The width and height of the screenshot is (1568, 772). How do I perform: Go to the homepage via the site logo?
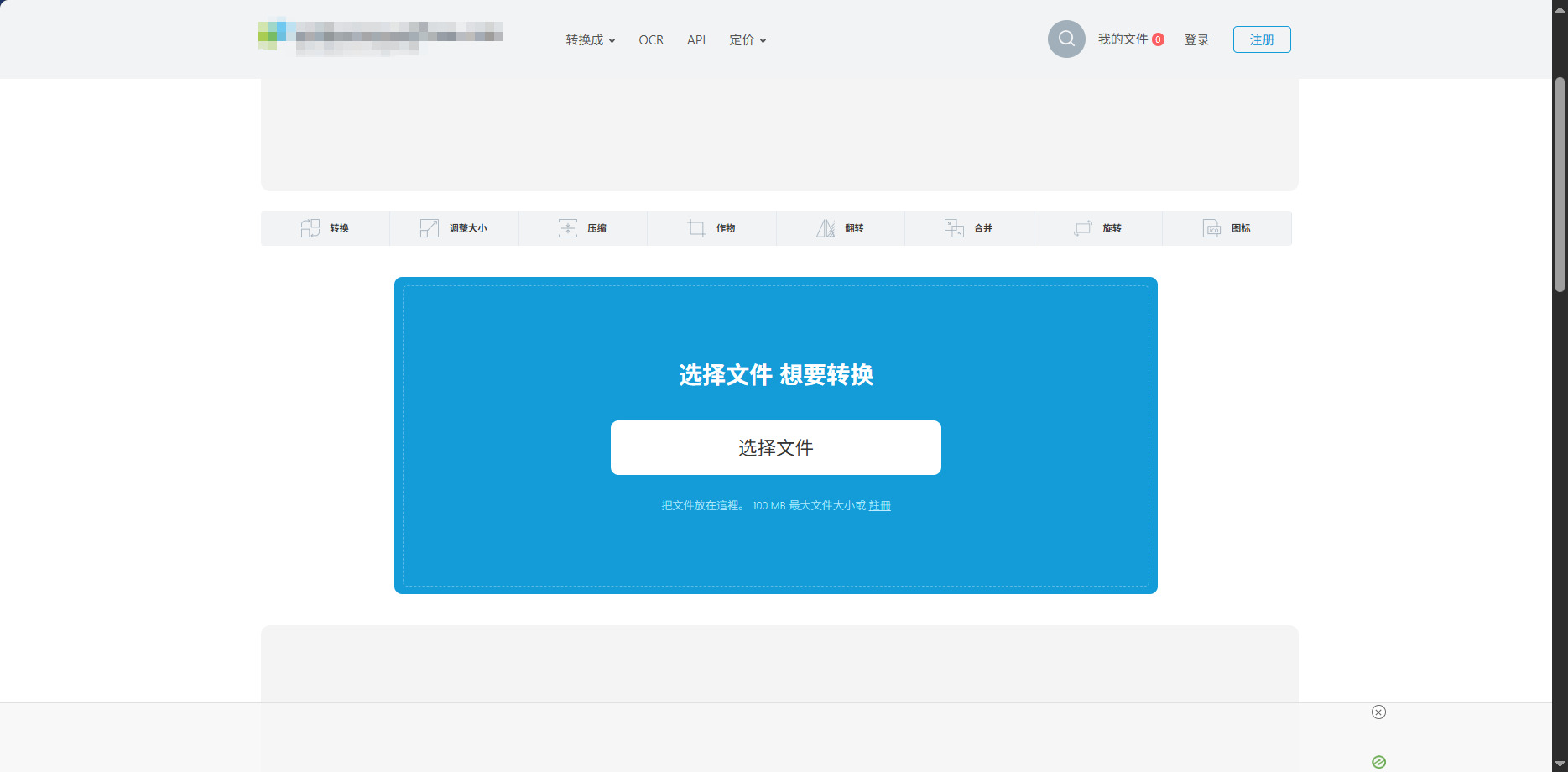pyautogui.click(x=381, y=37)
